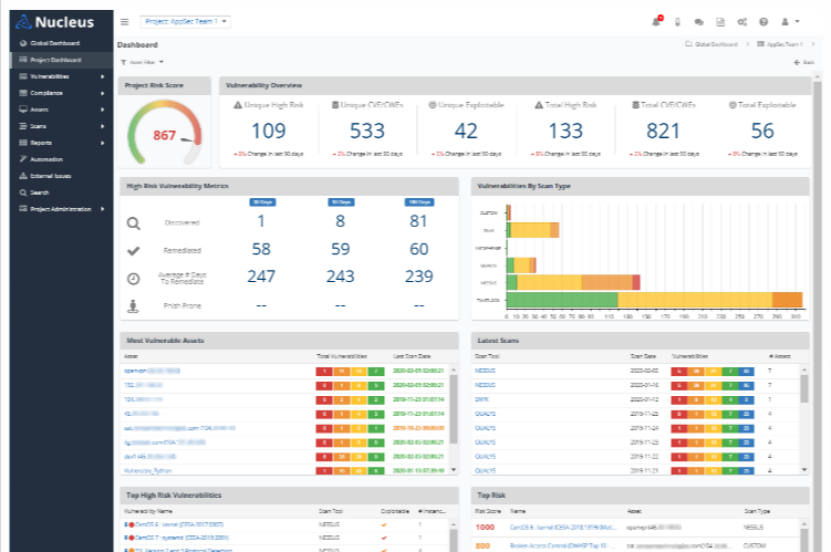Expand the Scans submenu arrow

tap(102, 126)
